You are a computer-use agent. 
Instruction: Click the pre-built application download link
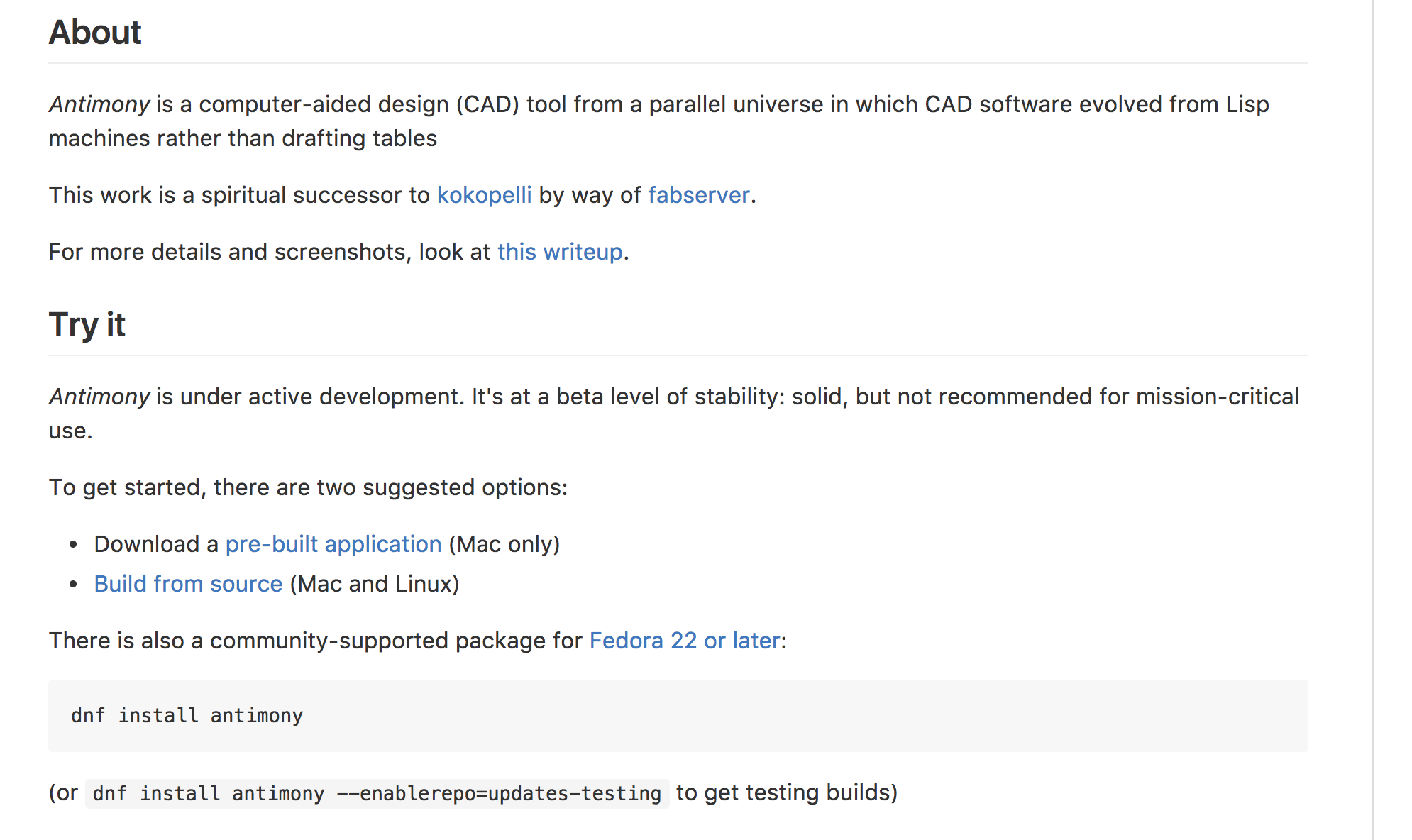click(333, 544)
